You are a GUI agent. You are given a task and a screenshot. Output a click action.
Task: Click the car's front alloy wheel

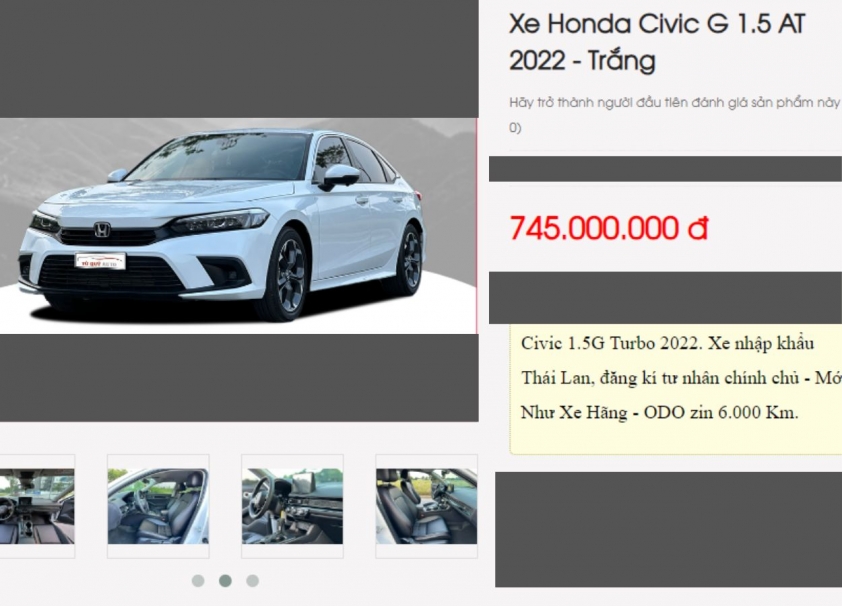coord(289,275)
